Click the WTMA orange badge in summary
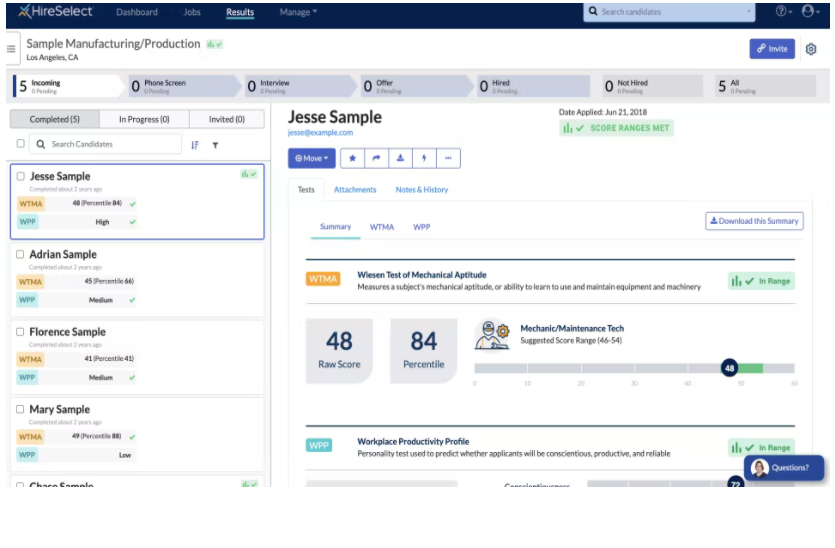Image resolution: width=835 pixels, height=548 pixels. coord(323,279)
